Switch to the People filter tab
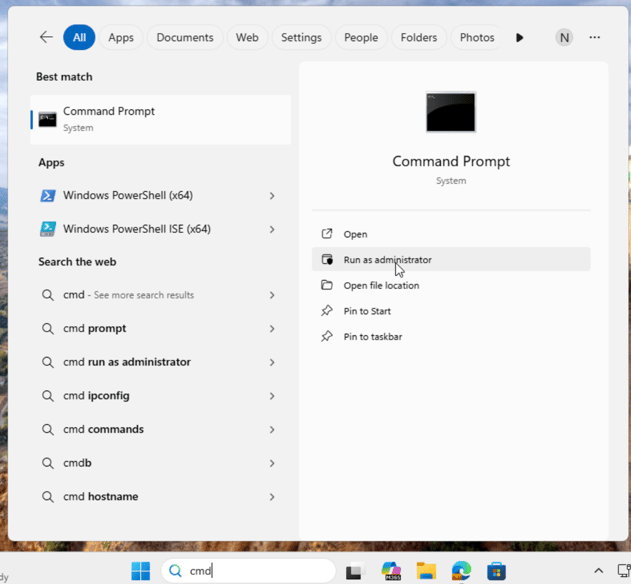 (x=361, y=37)
